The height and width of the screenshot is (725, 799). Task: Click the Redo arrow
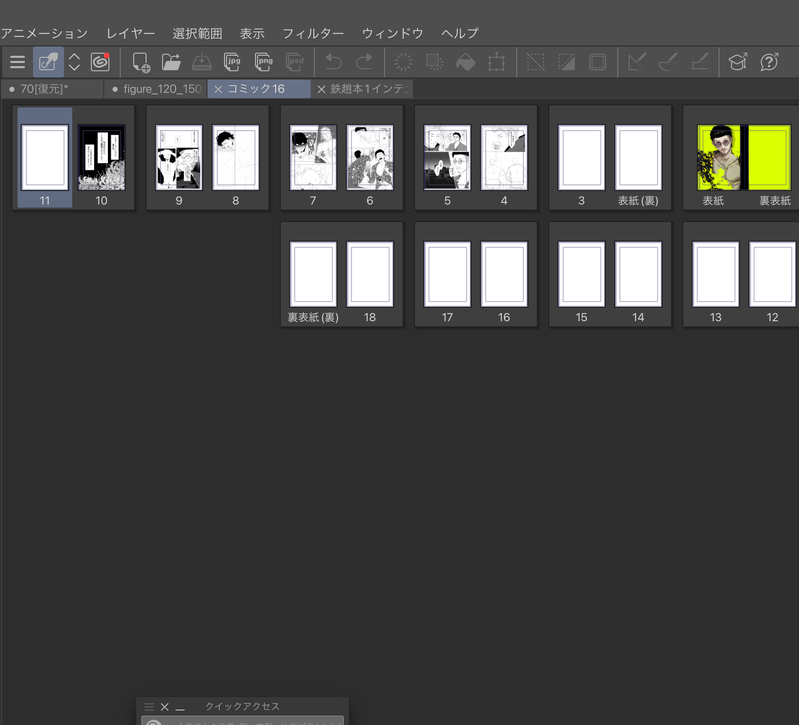coord(364,62)
